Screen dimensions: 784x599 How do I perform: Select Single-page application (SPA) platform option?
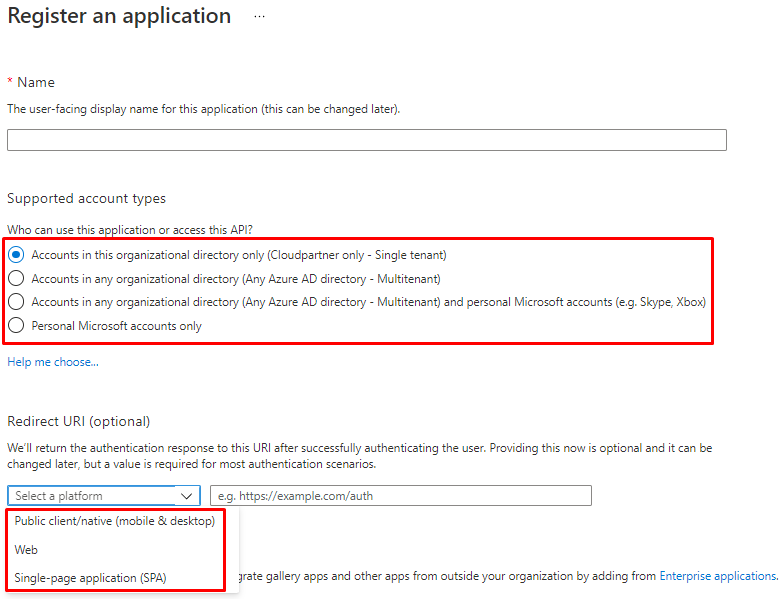90,578
